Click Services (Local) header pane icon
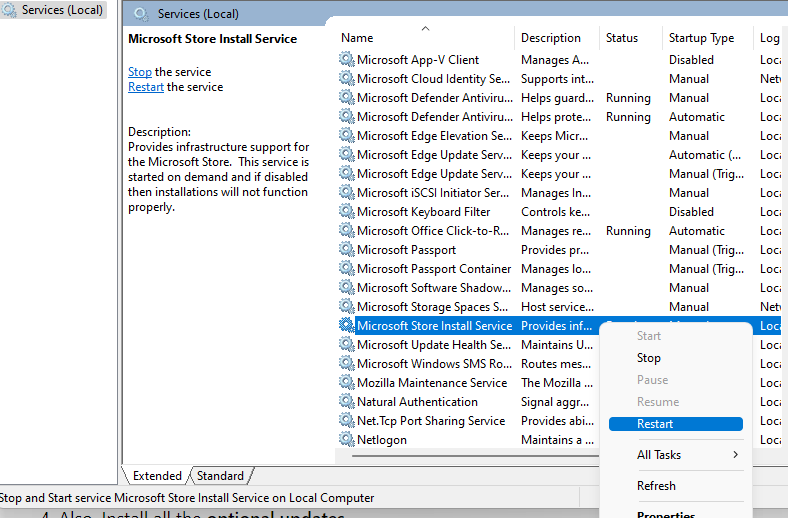Screen dimensions: 788x518 (x=141, y=14)
